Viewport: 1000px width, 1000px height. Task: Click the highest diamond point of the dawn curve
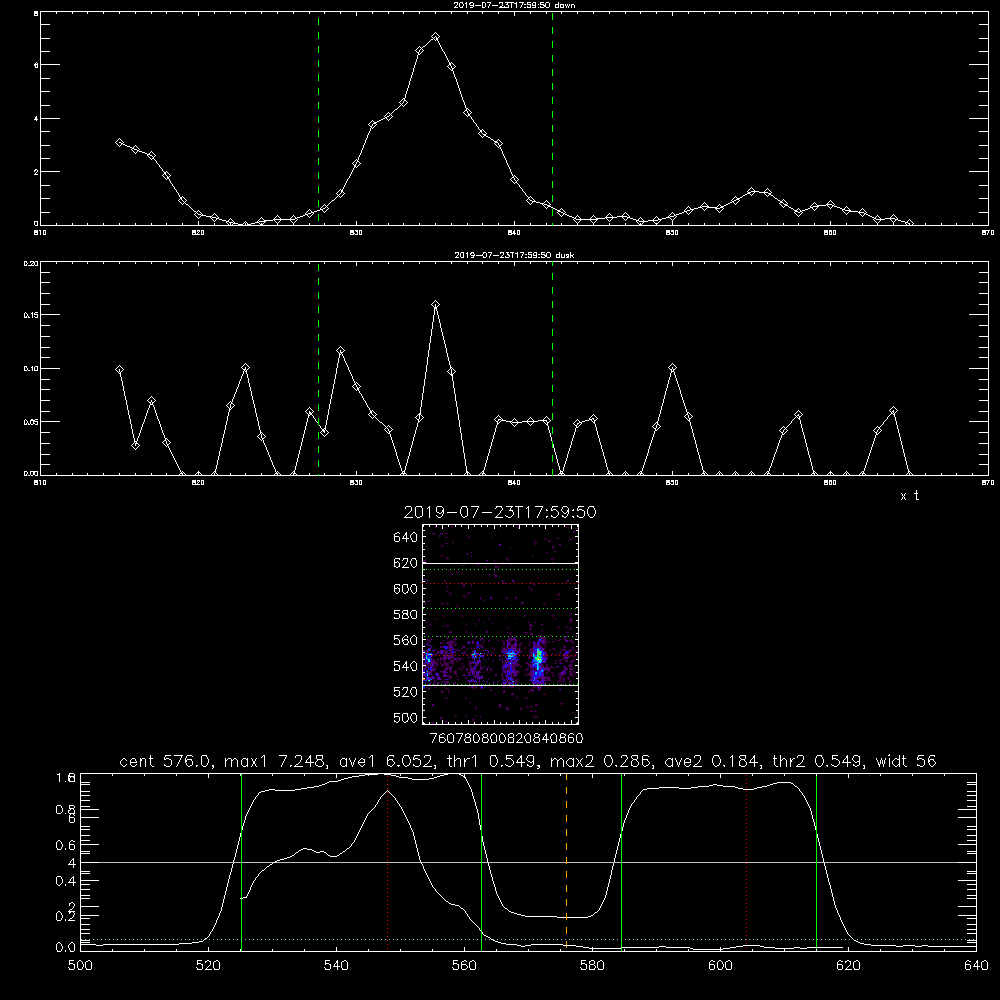(x=436, y=37)
